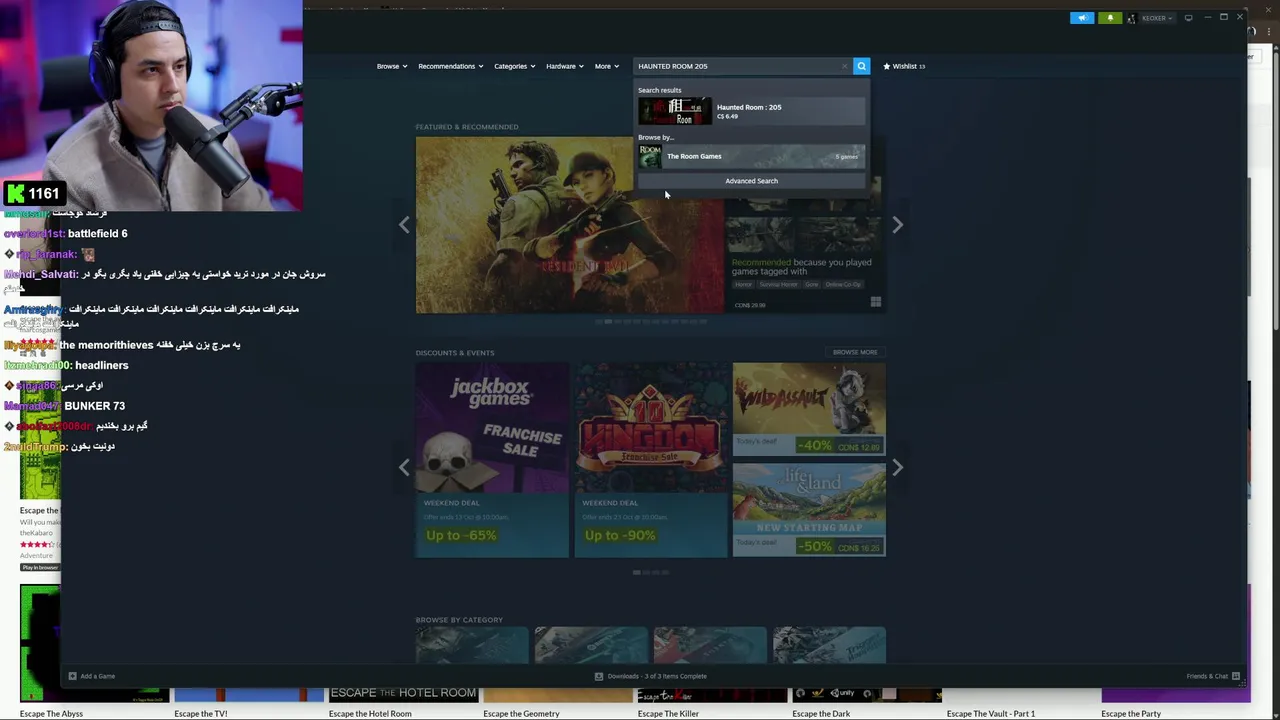Expand the Categories menu
Viewport: 1280px width, 720px height.
pyautogui.click(x=514, y=66)
